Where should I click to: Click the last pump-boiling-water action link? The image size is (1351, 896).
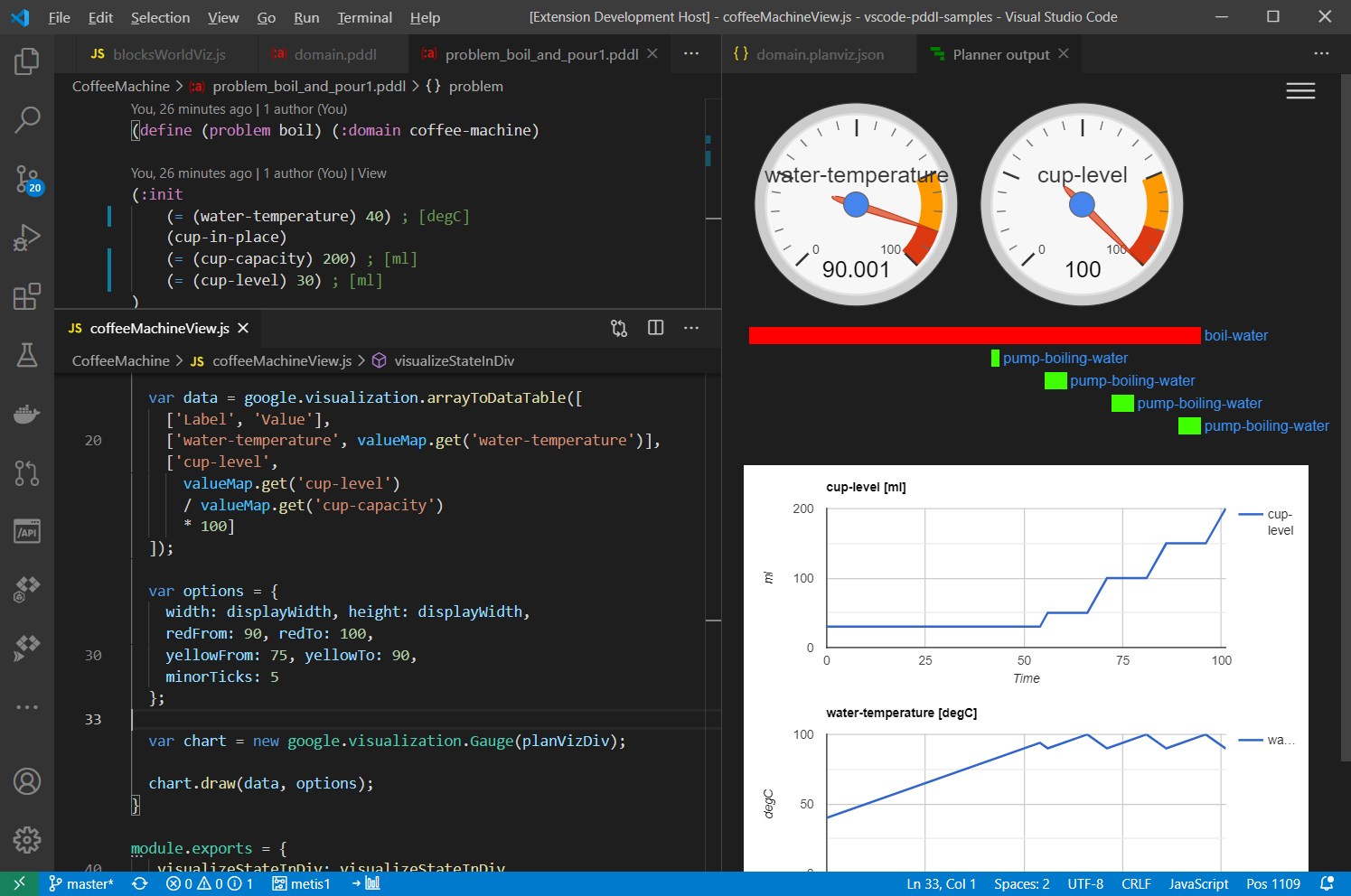click(x=1266, y=425)
